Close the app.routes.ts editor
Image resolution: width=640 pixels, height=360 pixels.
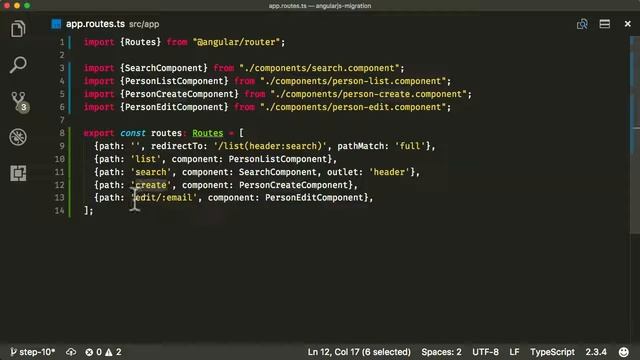point(627,24)
